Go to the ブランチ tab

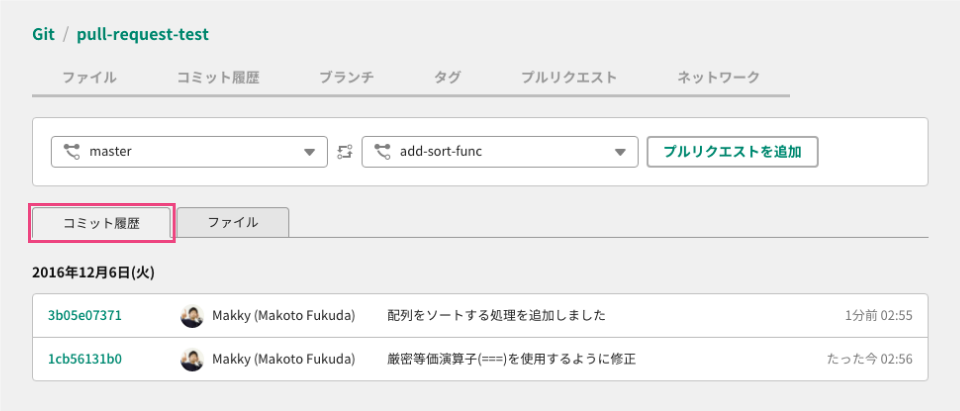point(347,78)
